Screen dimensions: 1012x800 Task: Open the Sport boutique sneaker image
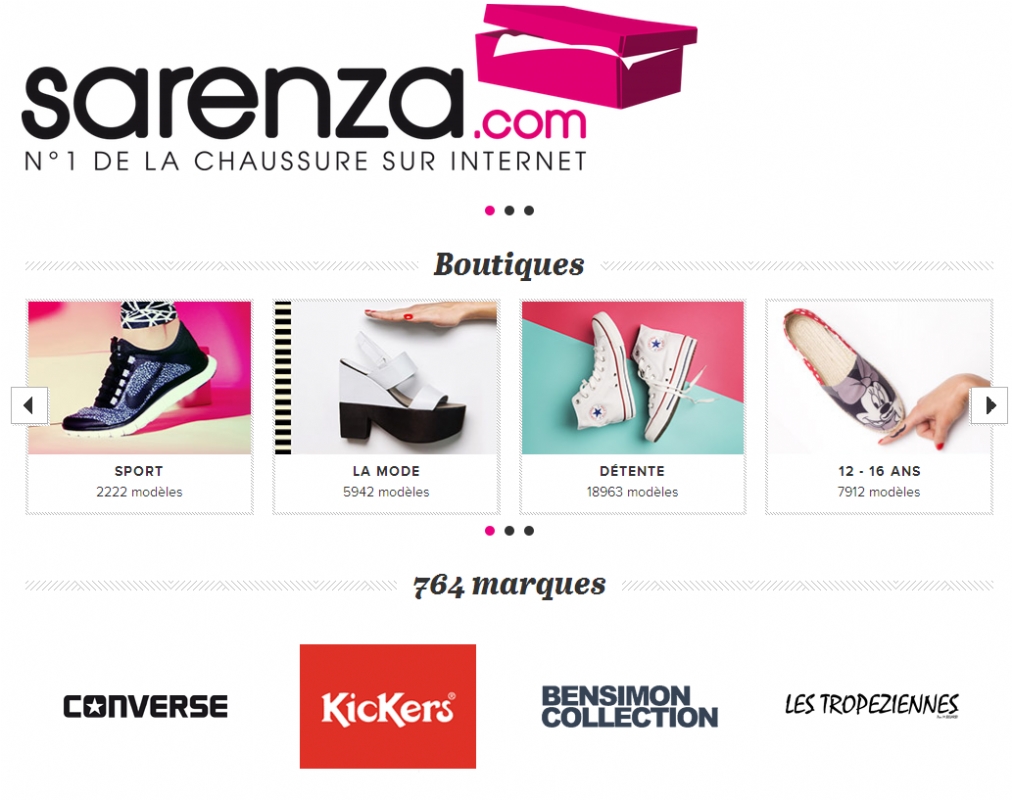coord(139,377)
